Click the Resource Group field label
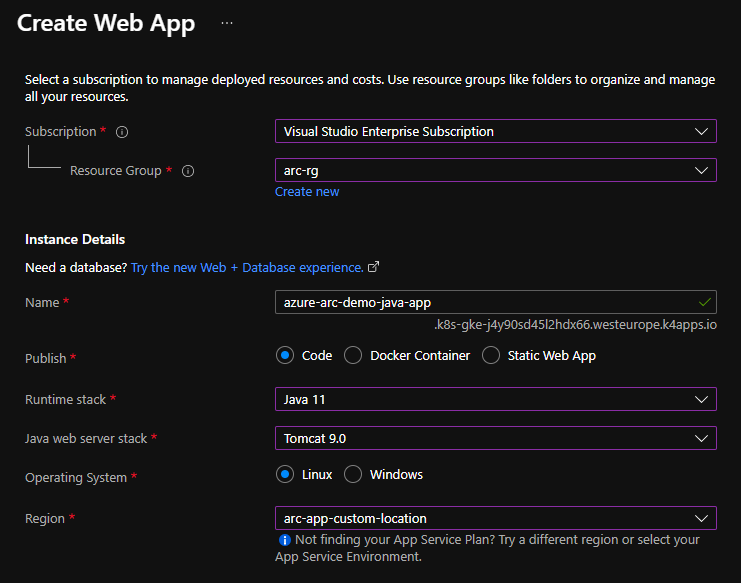The height and width of the screenshot is (583, 741). 116,171
